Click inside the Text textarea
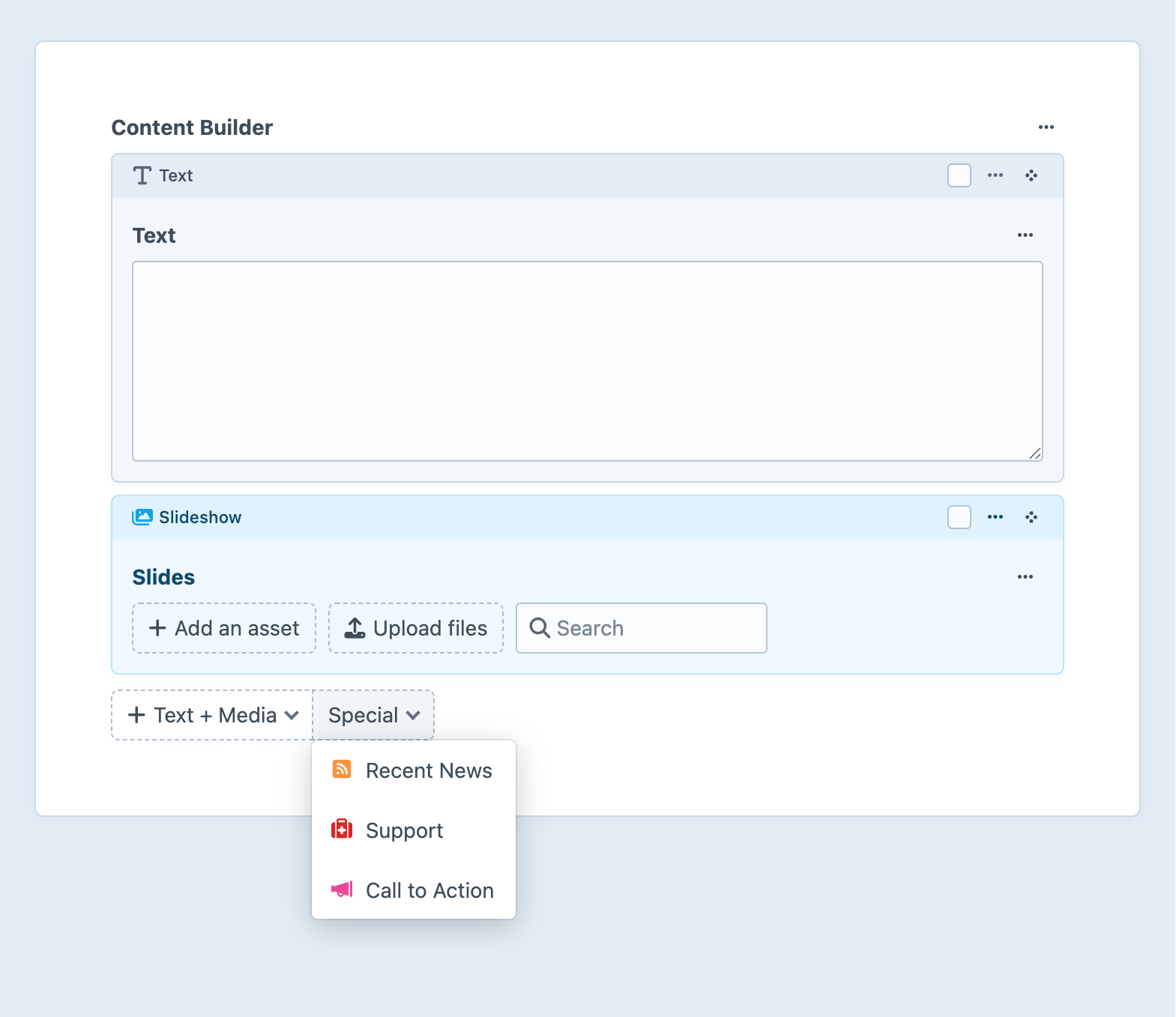The height and width of the screenshot is (1017, 1176). point(587,360)
